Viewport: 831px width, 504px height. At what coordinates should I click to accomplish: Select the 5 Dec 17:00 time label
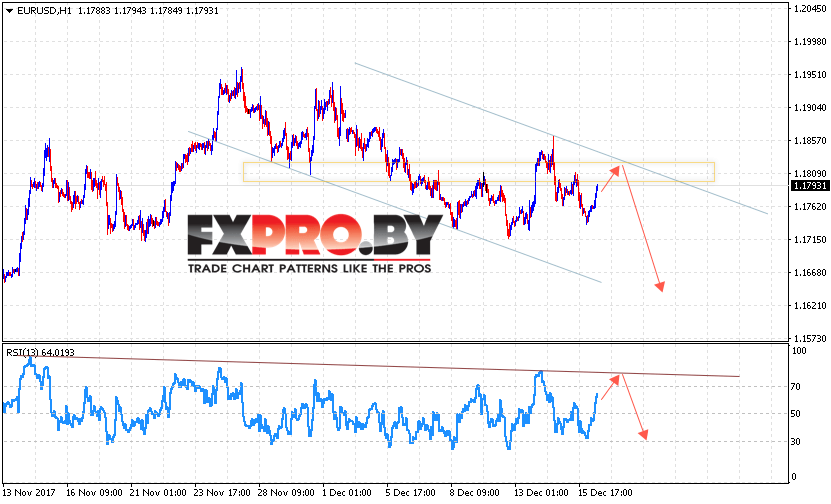click(411, 493)
